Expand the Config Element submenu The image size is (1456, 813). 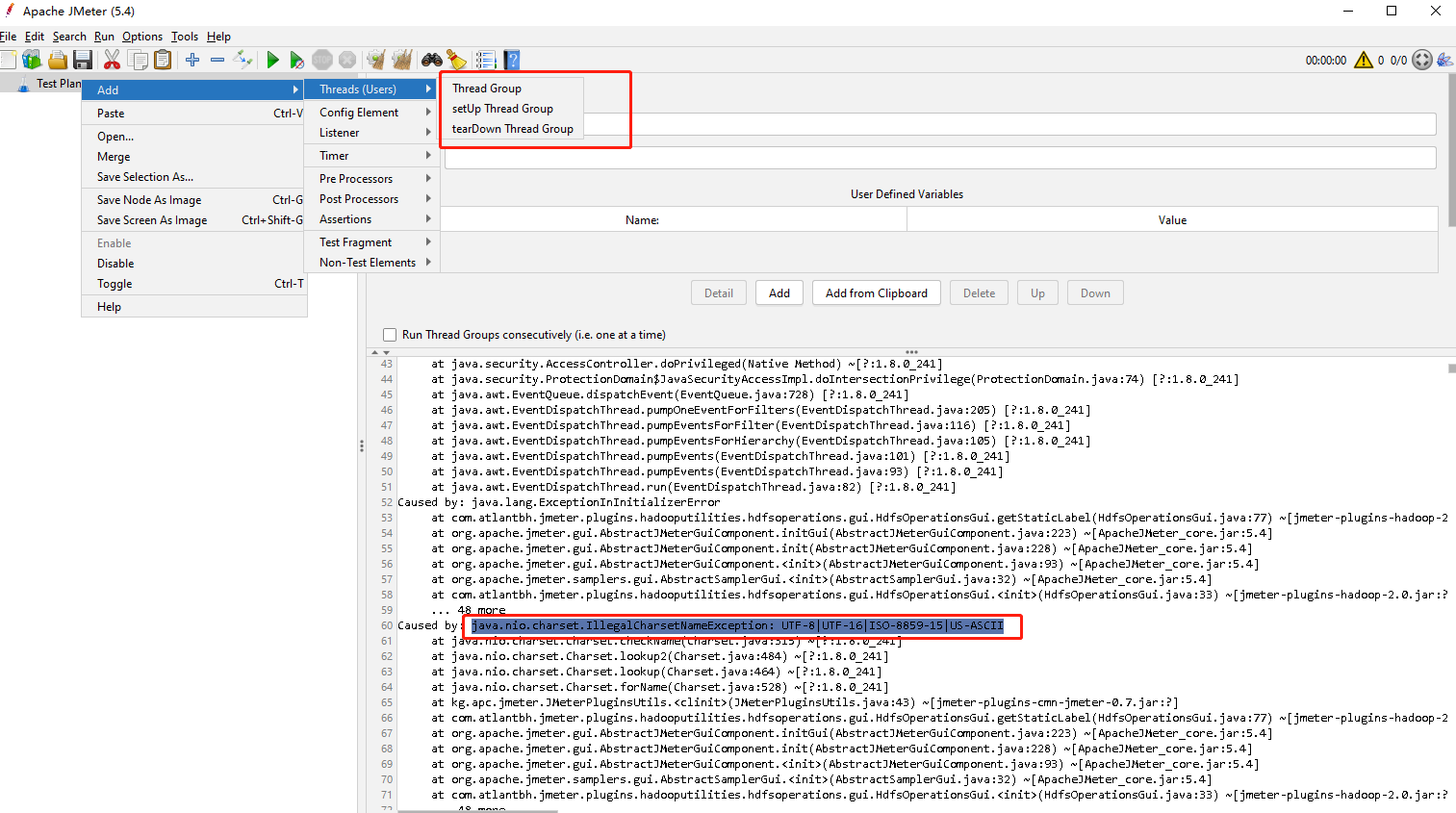tap(372, 113)
